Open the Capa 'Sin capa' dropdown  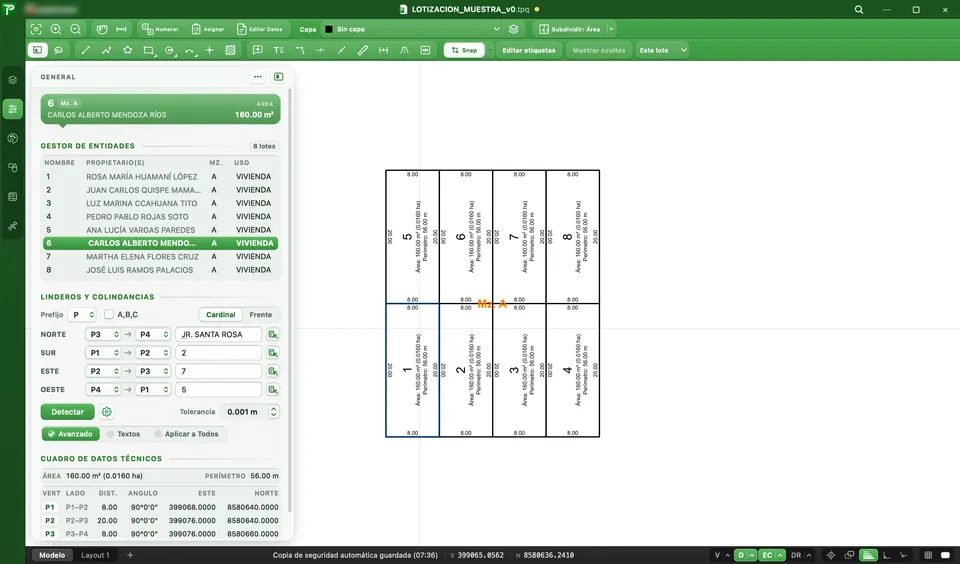412,29
